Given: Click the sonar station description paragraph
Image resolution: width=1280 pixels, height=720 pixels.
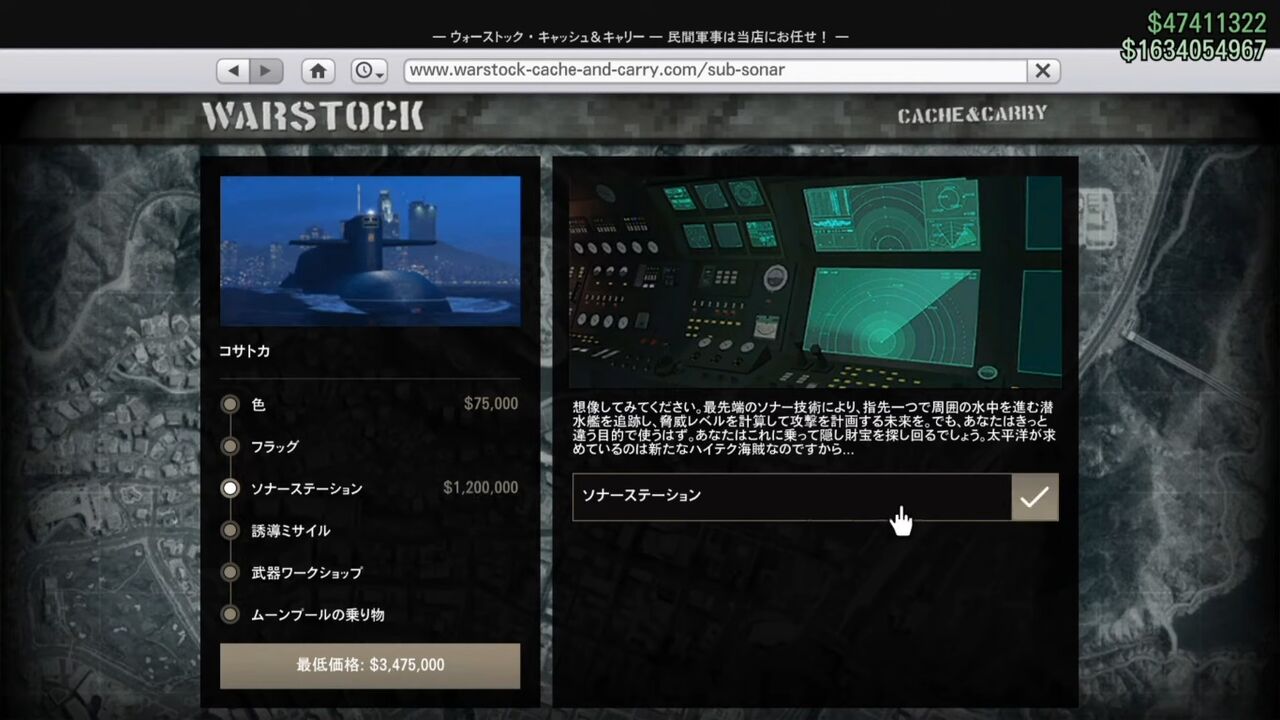Looking at the screenshot, I should click(x=814, y=429).
